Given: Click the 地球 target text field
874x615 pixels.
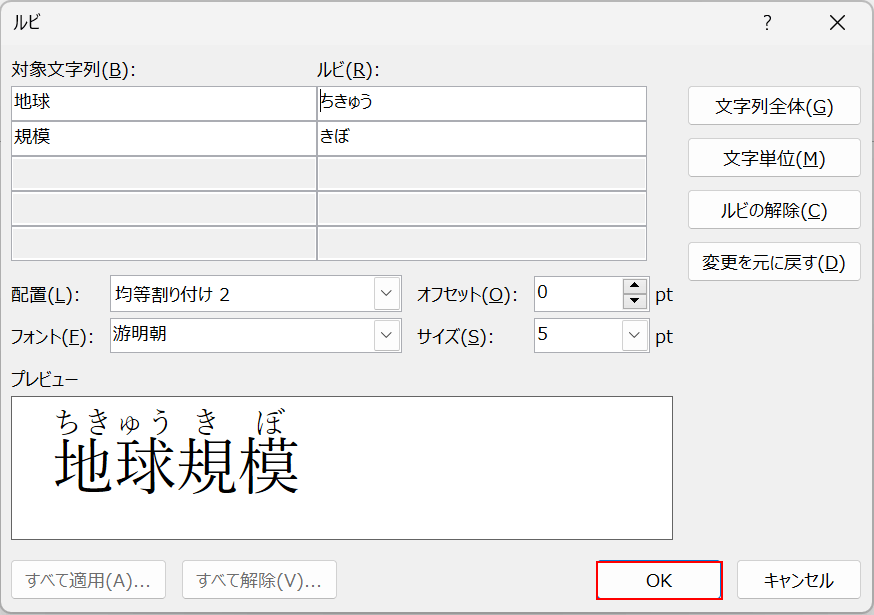Looking at the screenshot, I should click(x=163, y=103).
